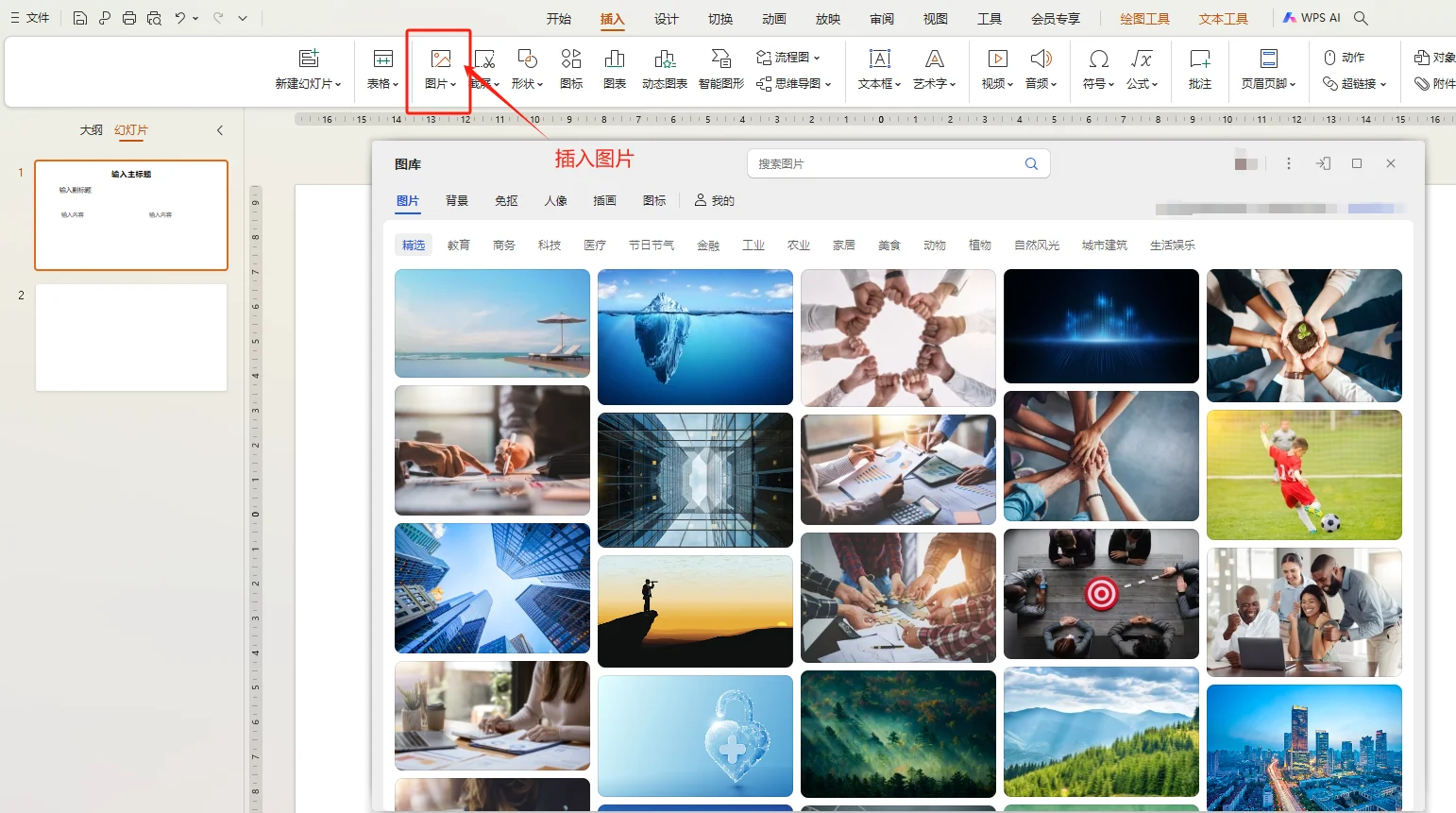Filter images by 商务 category

pyautogui.click(x=504, y=246)
